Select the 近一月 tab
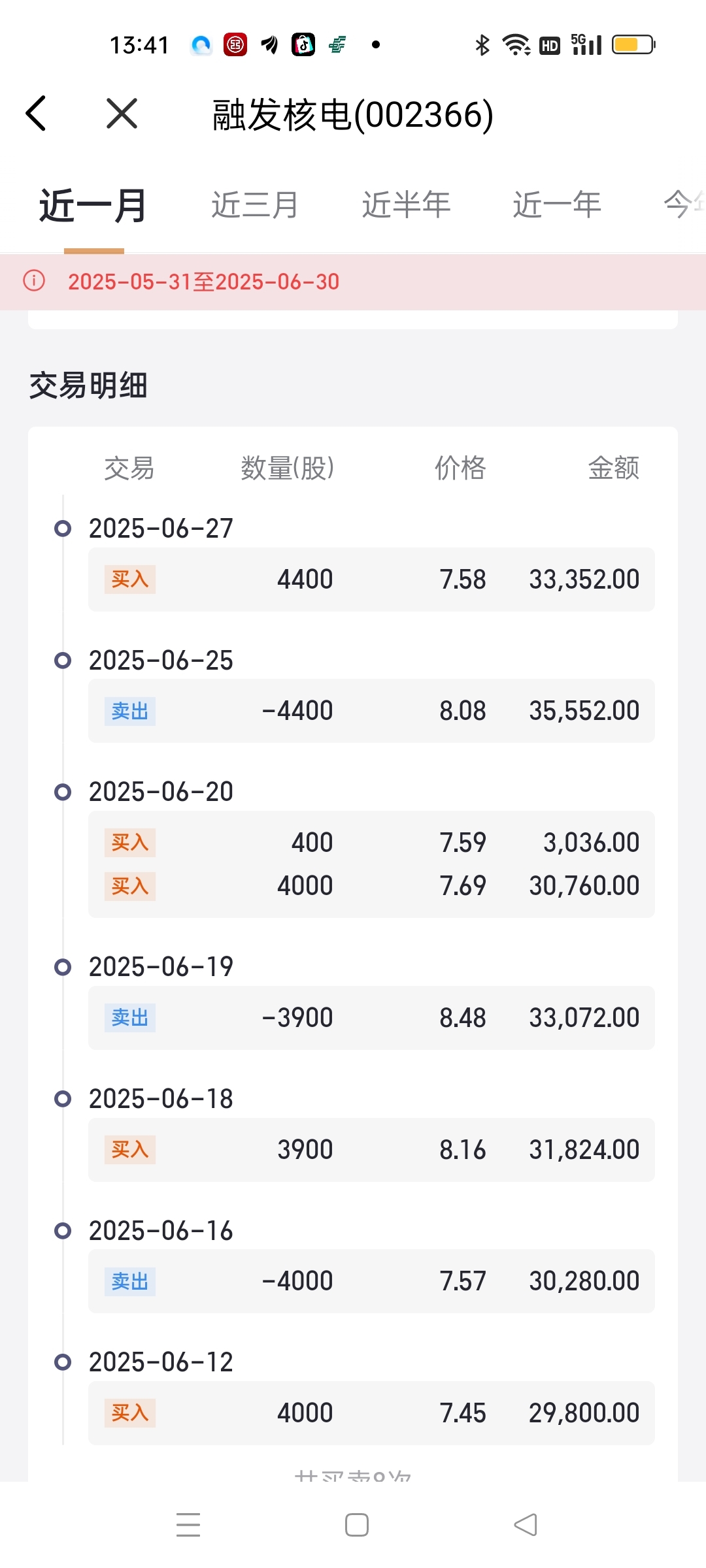 pyautogui.click(x=93, y=205)
